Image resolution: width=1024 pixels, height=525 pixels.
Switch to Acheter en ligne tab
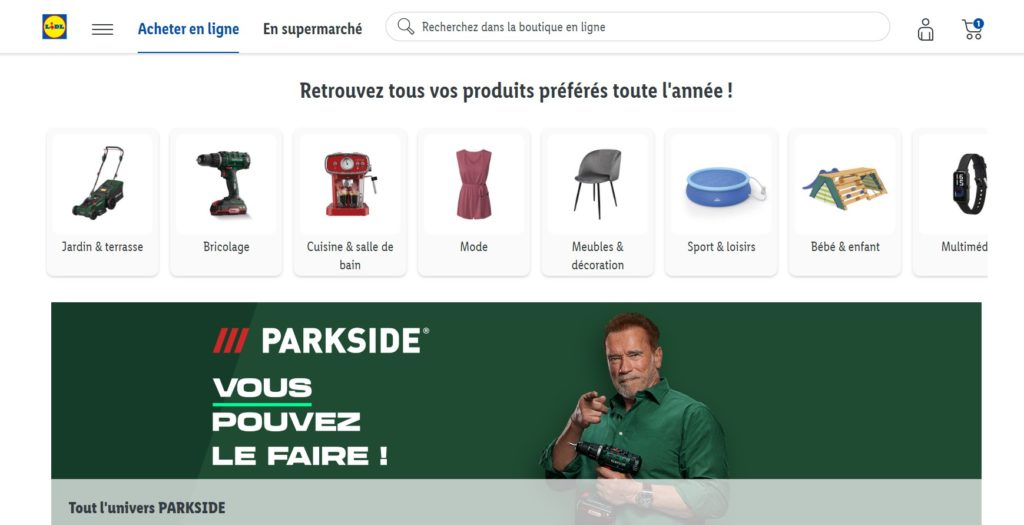point(188,29)
